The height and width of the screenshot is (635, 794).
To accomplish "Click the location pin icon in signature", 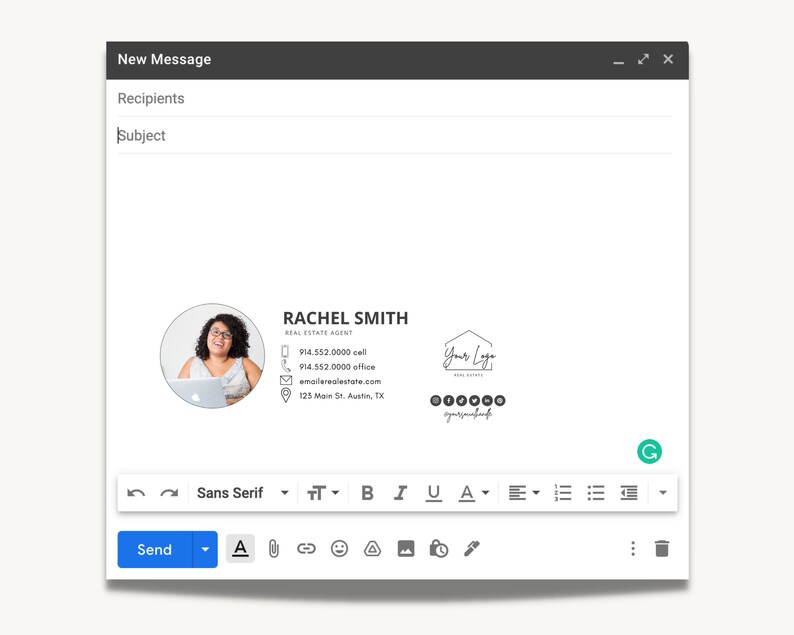I will coord(286,395).
